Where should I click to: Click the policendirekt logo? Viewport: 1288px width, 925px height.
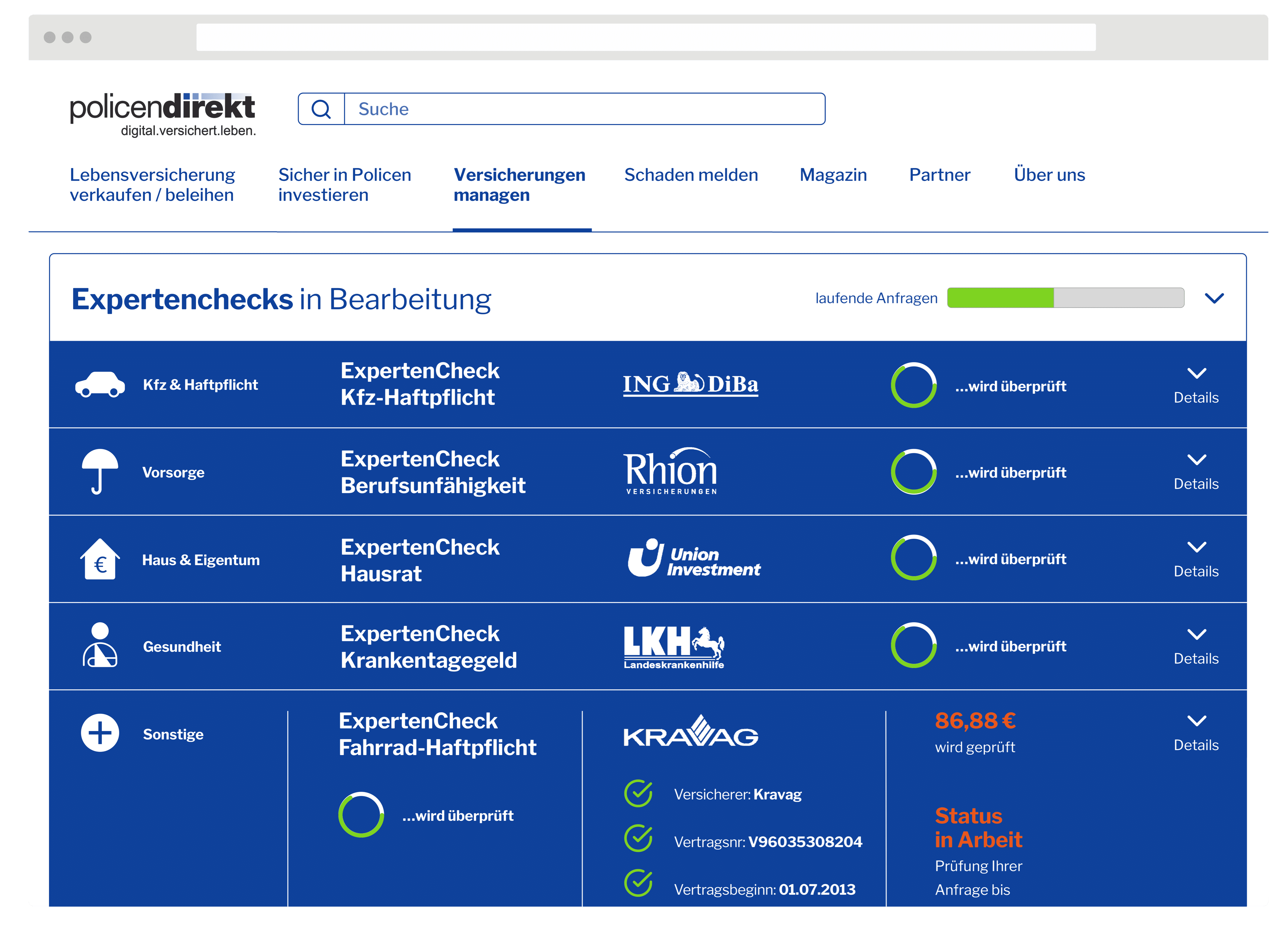pyautogui.click(x=163, y=115)
